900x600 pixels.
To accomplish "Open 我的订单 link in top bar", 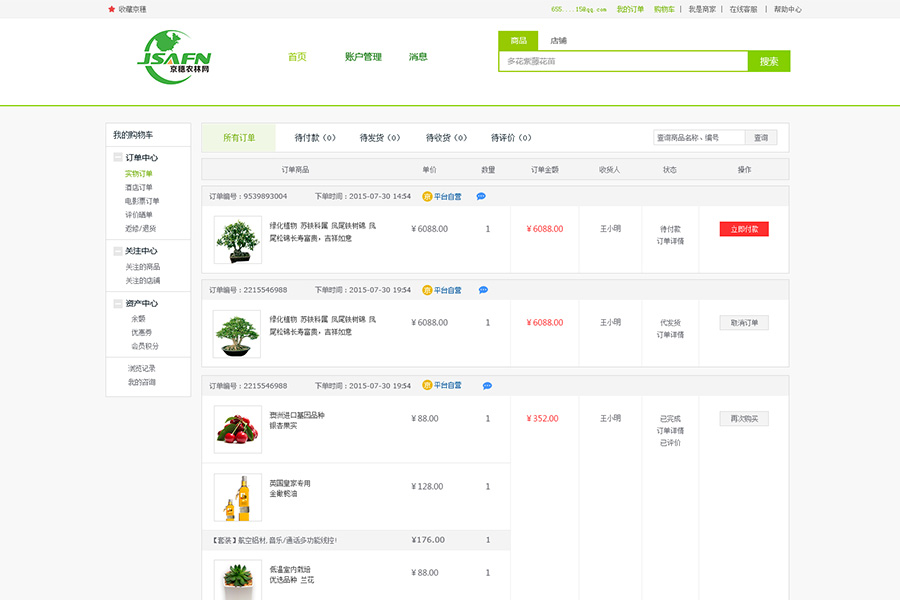I will pos(630,9).
